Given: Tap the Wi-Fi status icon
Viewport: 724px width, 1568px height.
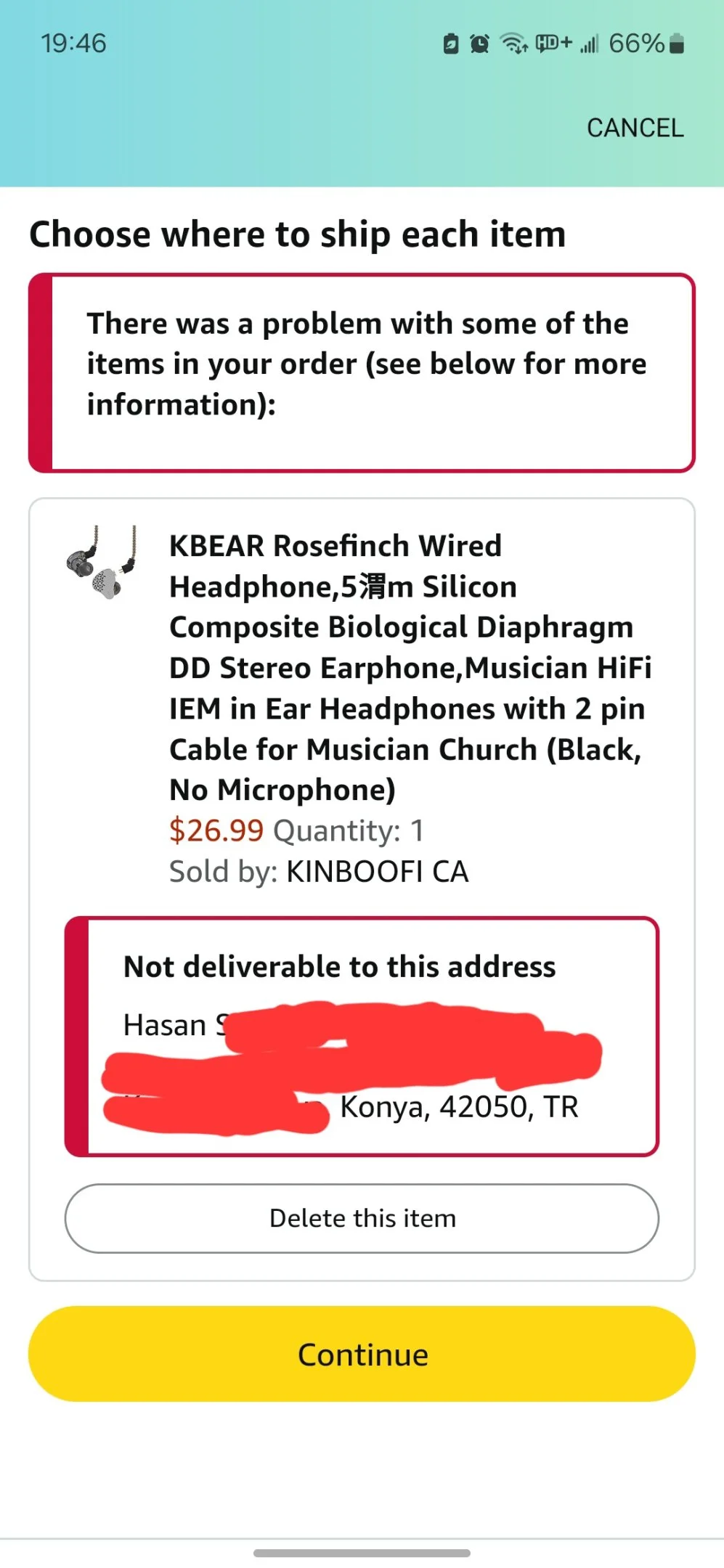Looking at the screenshot, I should pyautogui.click(x=514, y=44).
